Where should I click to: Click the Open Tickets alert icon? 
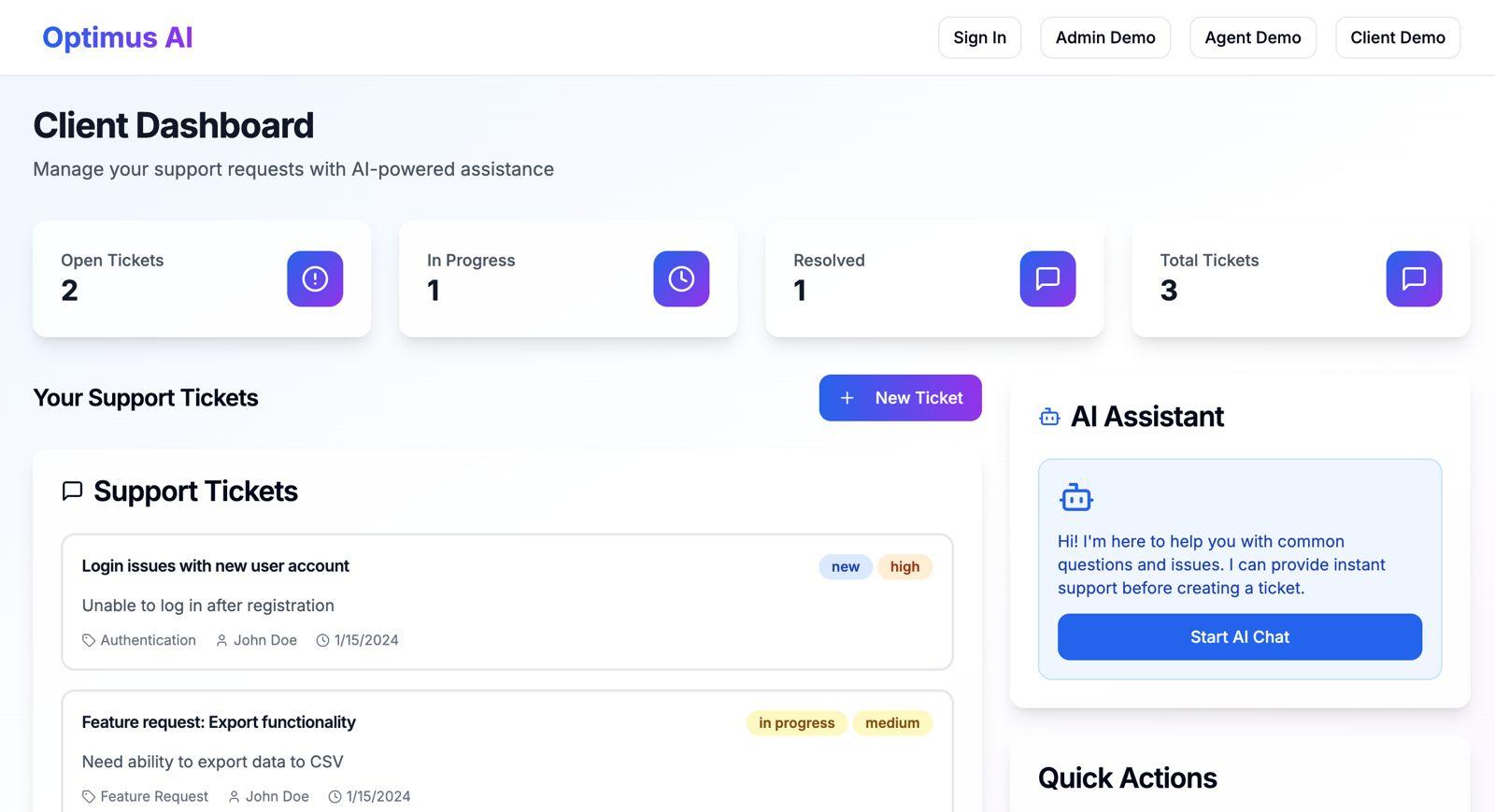315,278
